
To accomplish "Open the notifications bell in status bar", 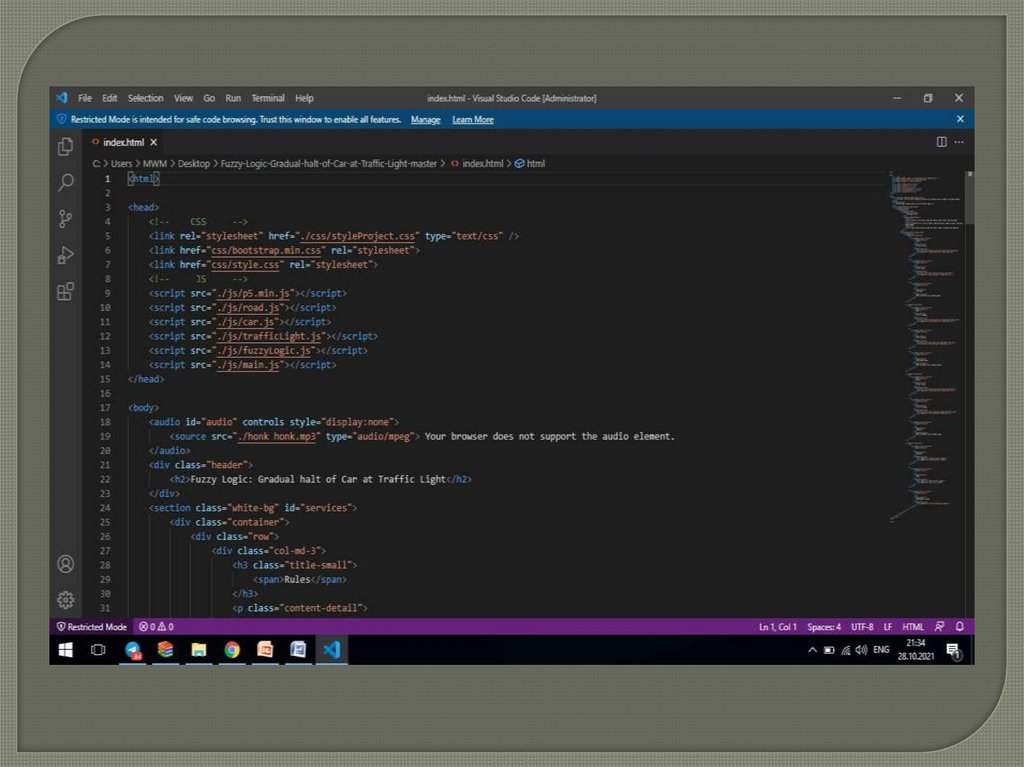I will pyautogui.click(x=959, y=627).
